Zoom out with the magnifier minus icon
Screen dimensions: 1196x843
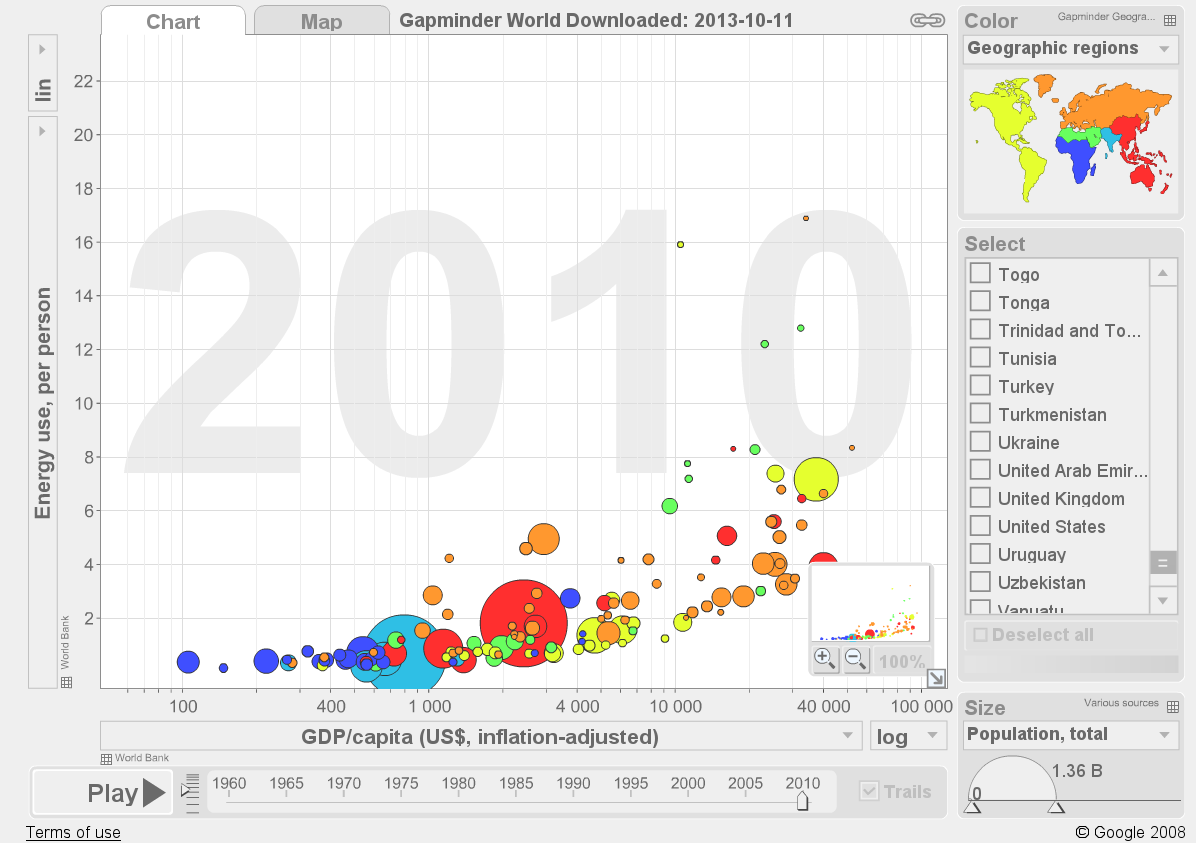(856, 659)
